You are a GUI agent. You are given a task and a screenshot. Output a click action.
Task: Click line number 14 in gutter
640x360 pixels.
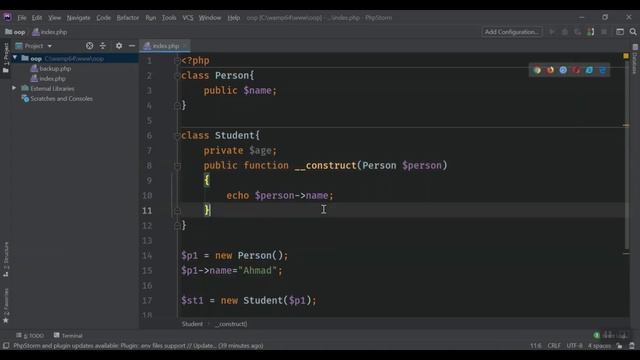coord(147,256)
